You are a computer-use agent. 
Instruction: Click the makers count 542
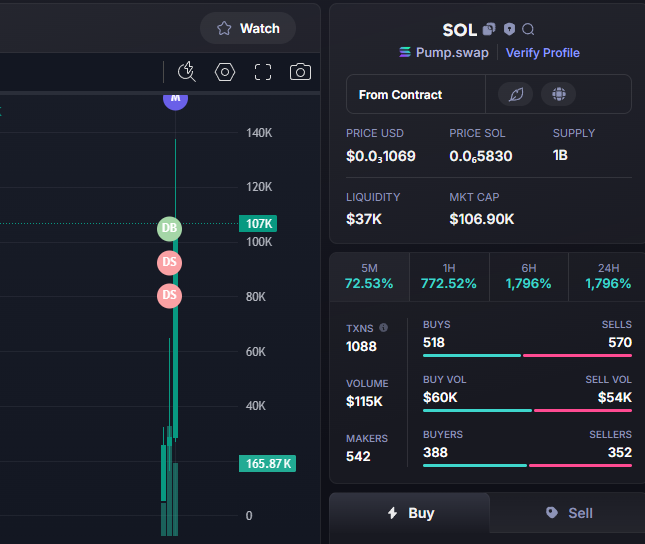(358, 456)
